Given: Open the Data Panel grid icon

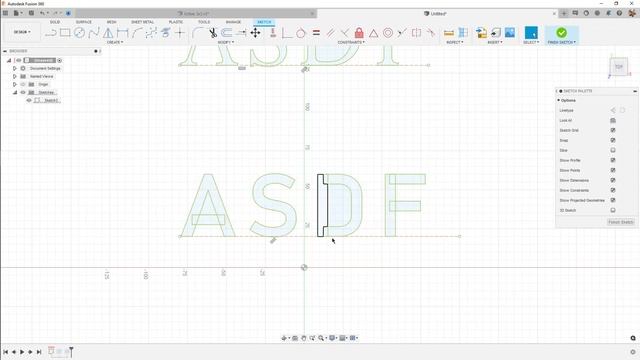Looking at the screenshot, I should [x=5, y=13].
